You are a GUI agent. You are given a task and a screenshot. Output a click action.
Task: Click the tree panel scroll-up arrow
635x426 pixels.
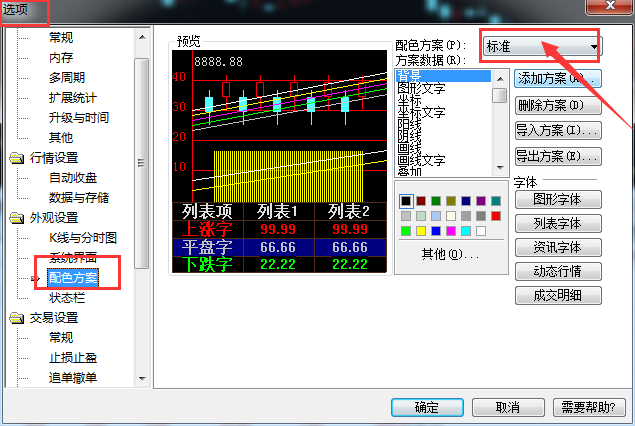tap(142, 37)
